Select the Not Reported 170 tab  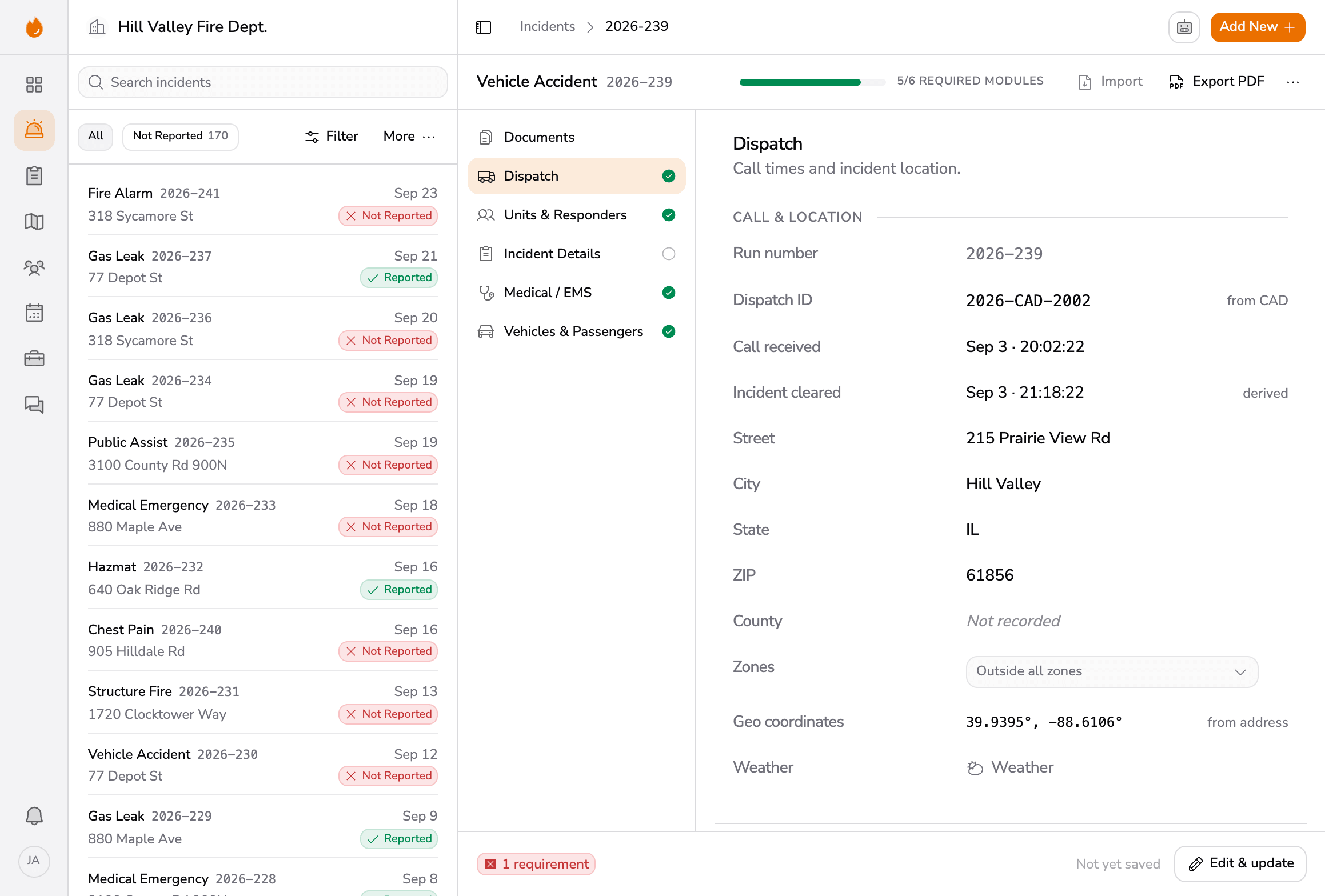pos(181,137)
